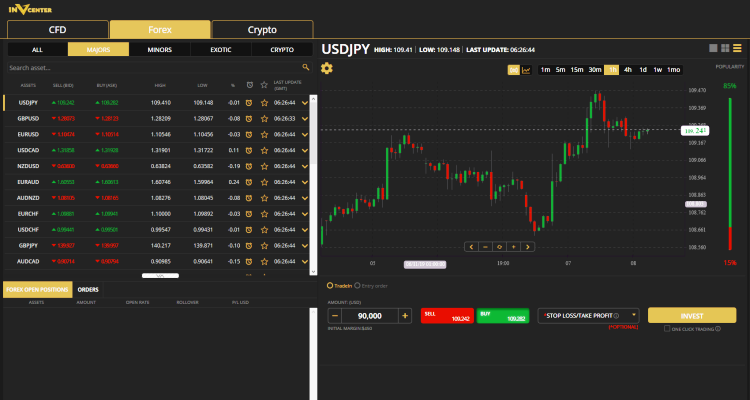
Task: Expand the NZDUSD row chevron
Action: [x=305, y=166]
